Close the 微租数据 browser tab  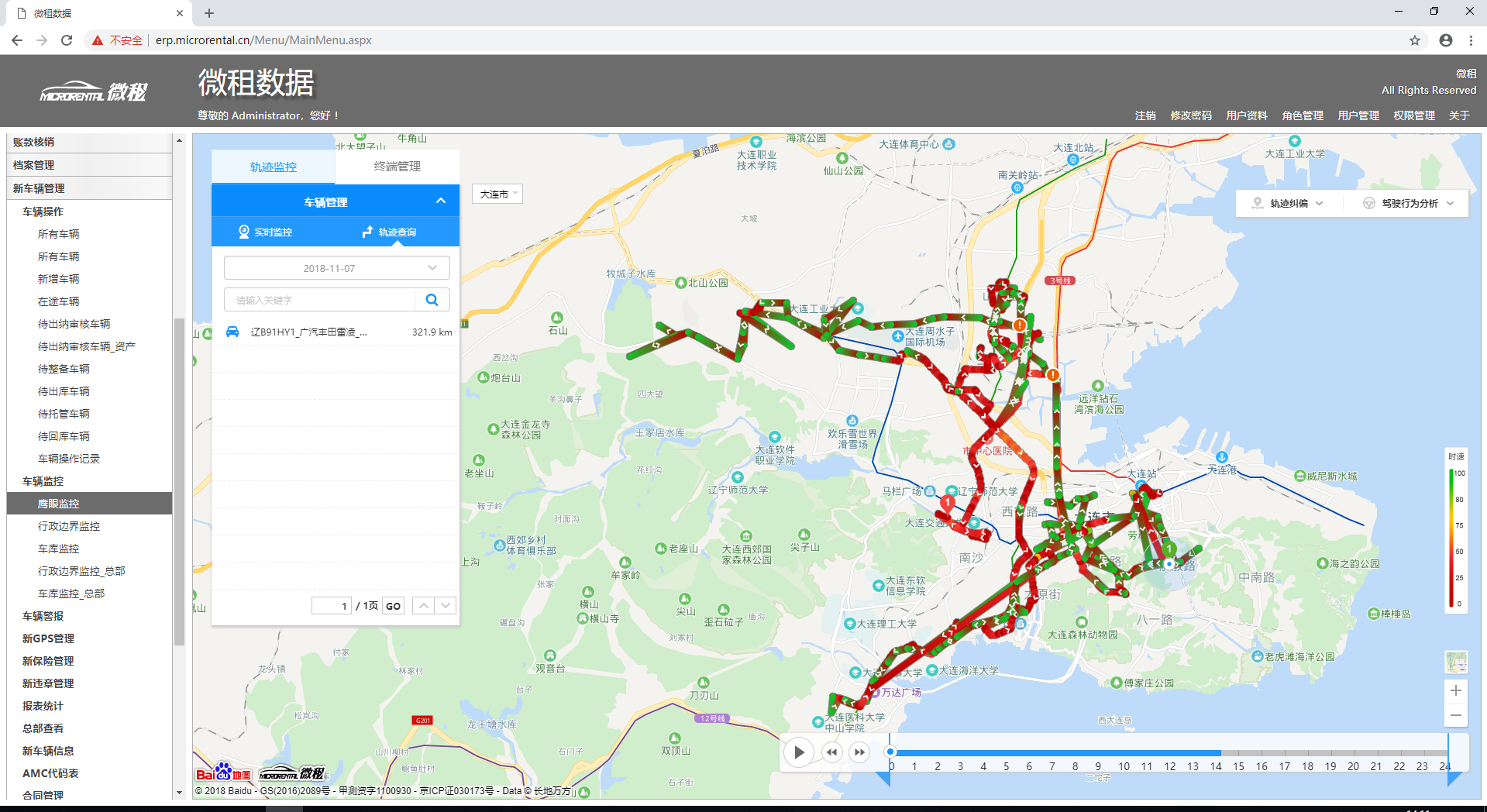click(180, 13)
